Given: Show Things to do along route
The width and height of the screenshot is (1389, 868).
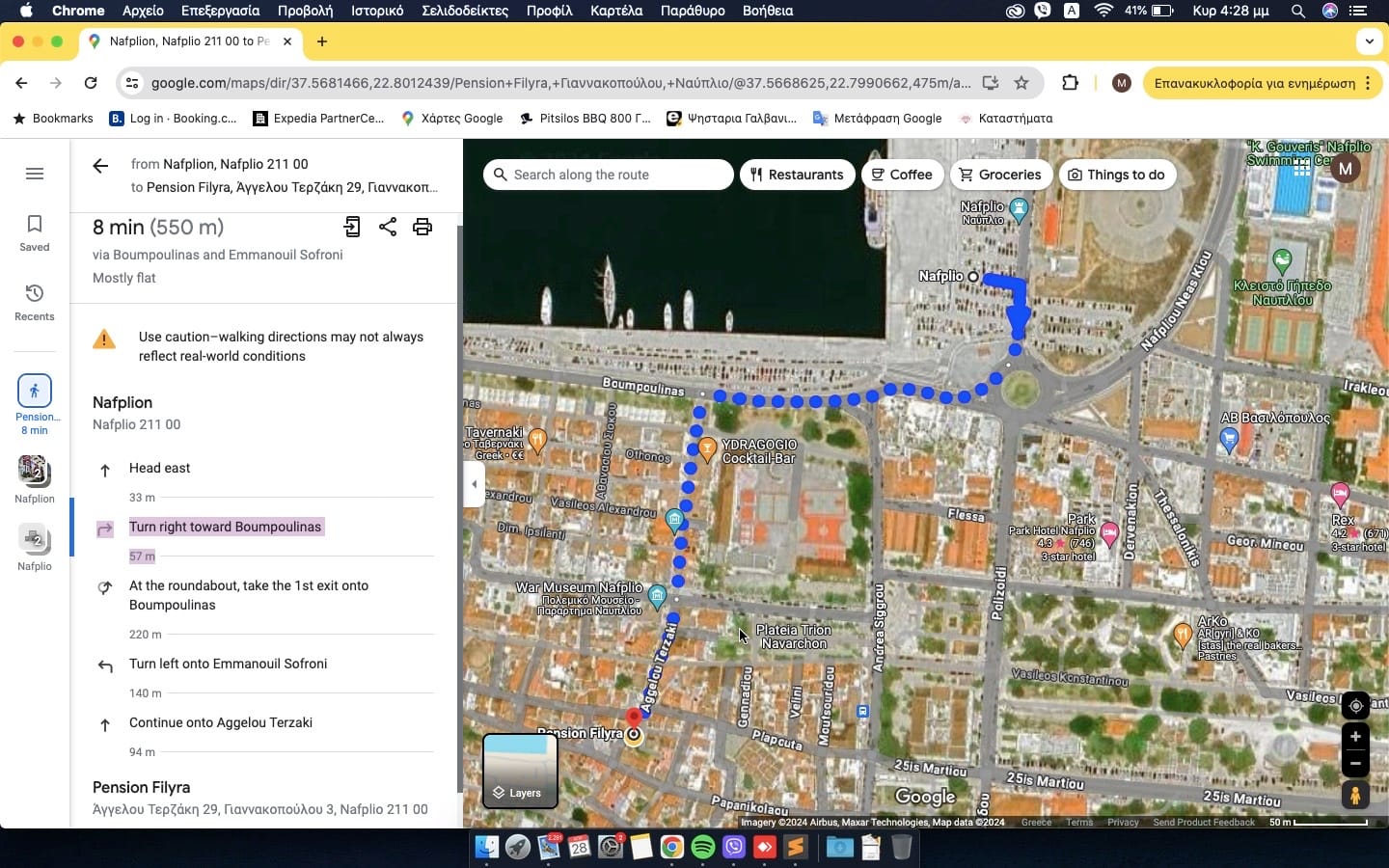Looking at the screenshot, I should (x=1117, y=175).
